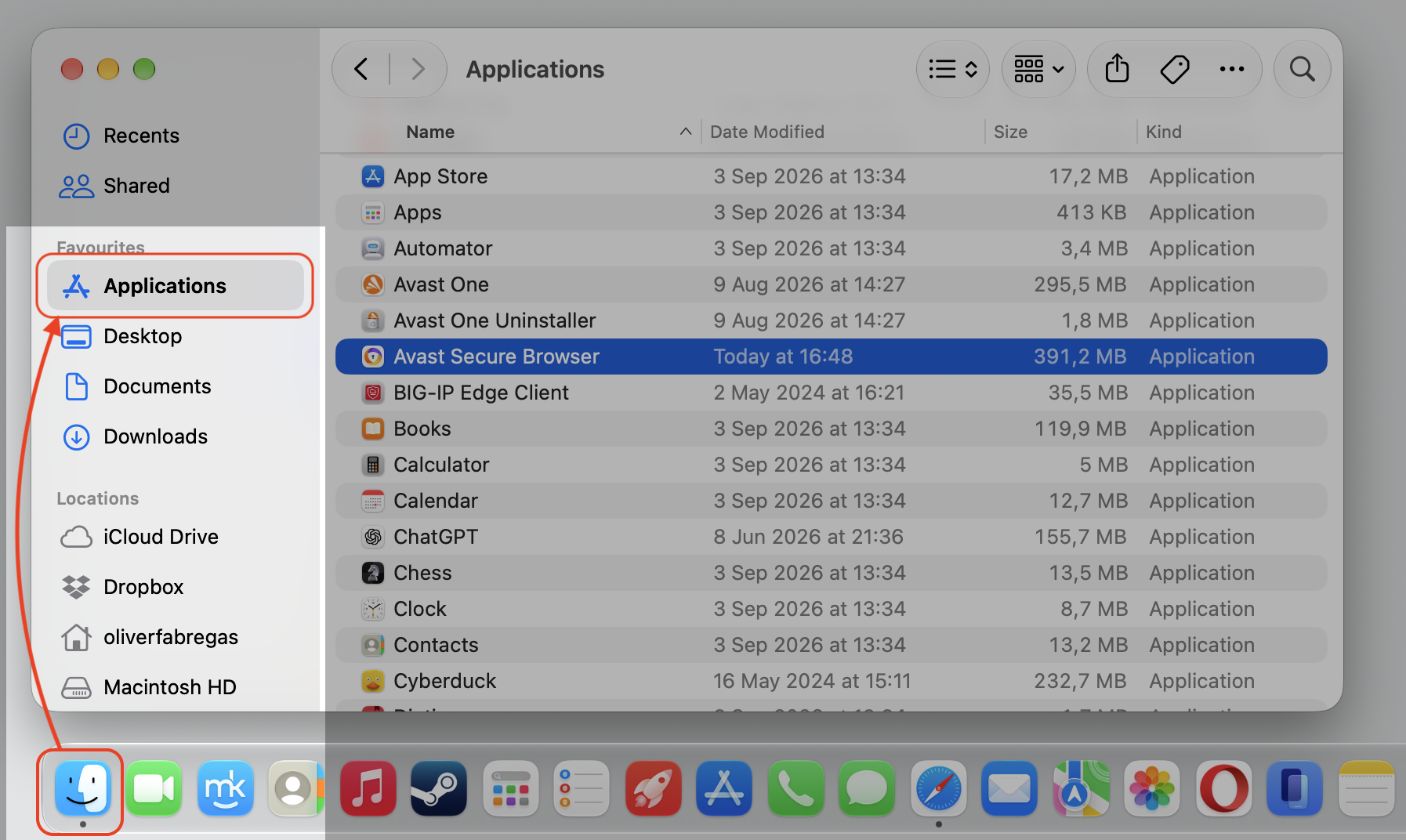Select the Calendar row
The width and height of the screenshot is (1406, 840).
(x=832, y=501)
